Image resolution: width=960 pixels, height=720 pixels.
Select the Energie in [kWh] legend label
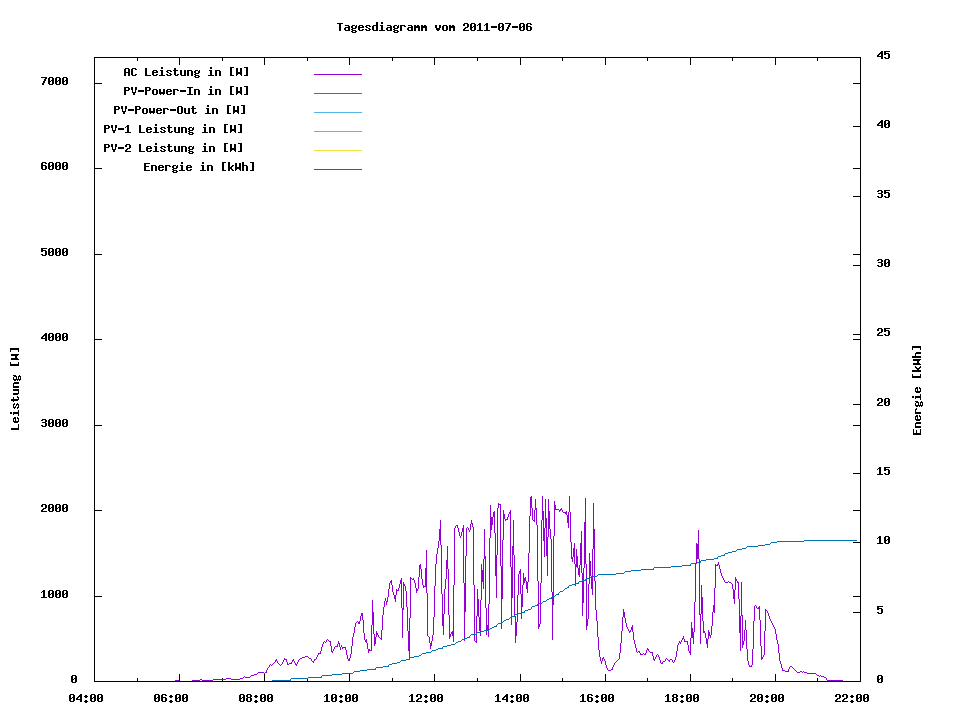coord(199,167)
